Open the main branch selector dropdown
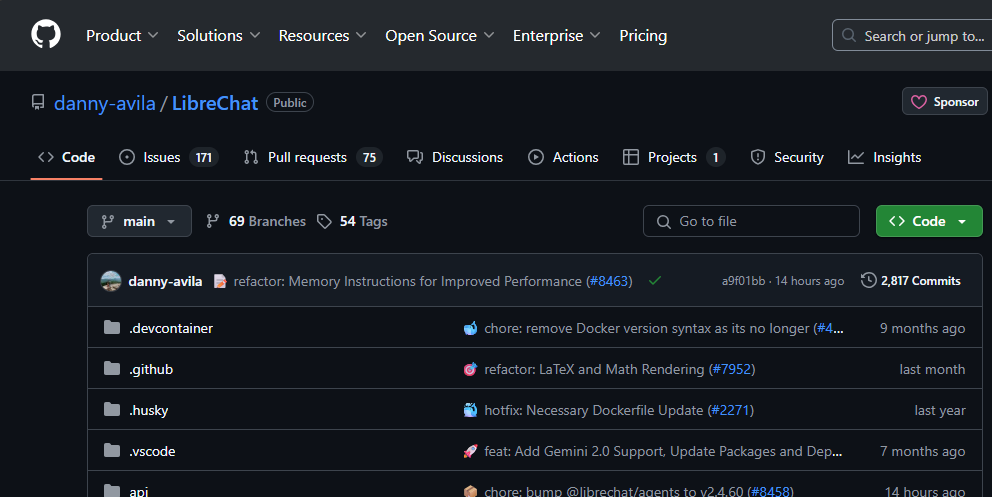Screen dimensions: 992x497 139,221
